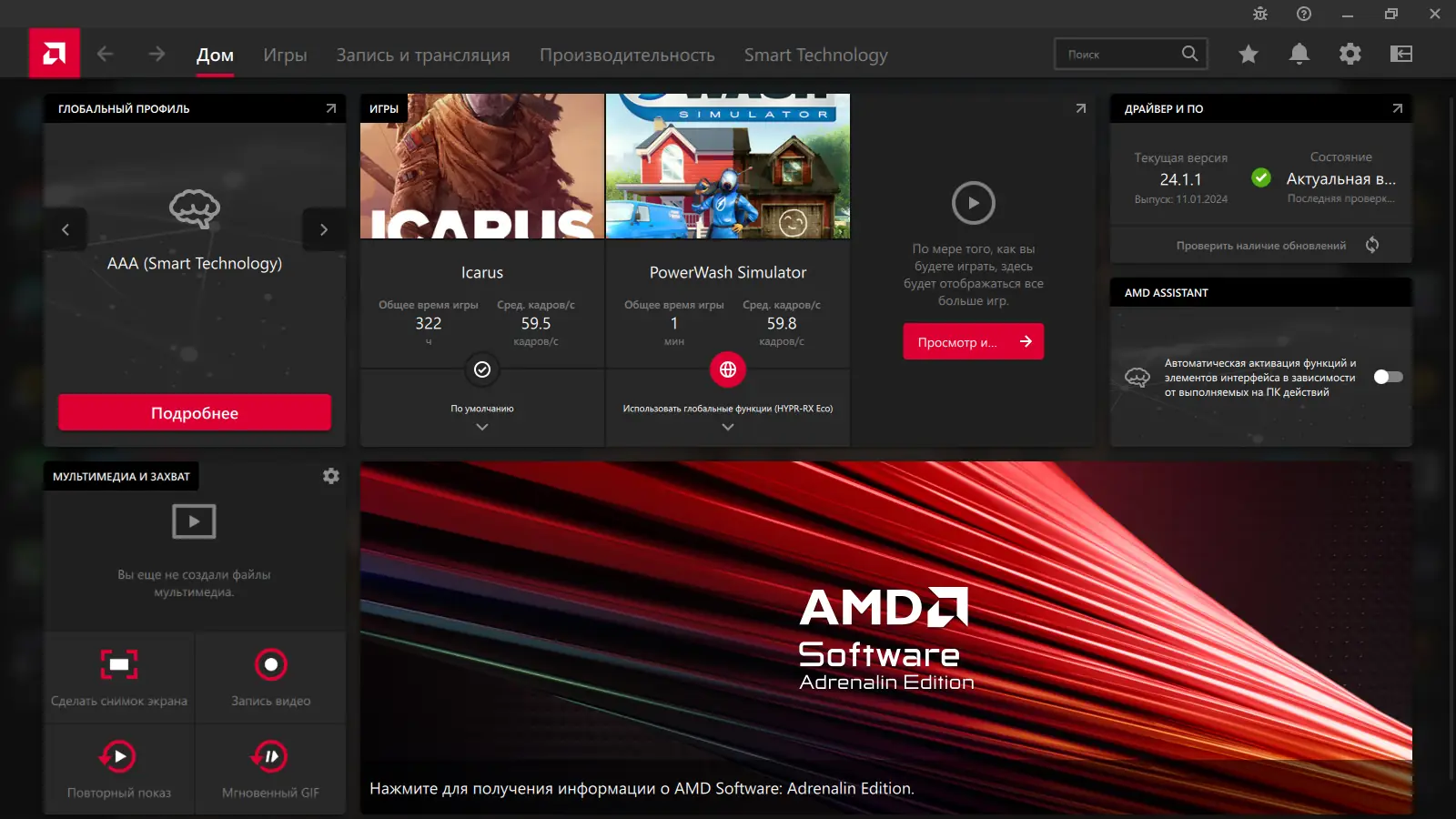Screen dimensions: 1456x819
Task: Click the refresh updates icon
Action: [x=1372, y=245]
